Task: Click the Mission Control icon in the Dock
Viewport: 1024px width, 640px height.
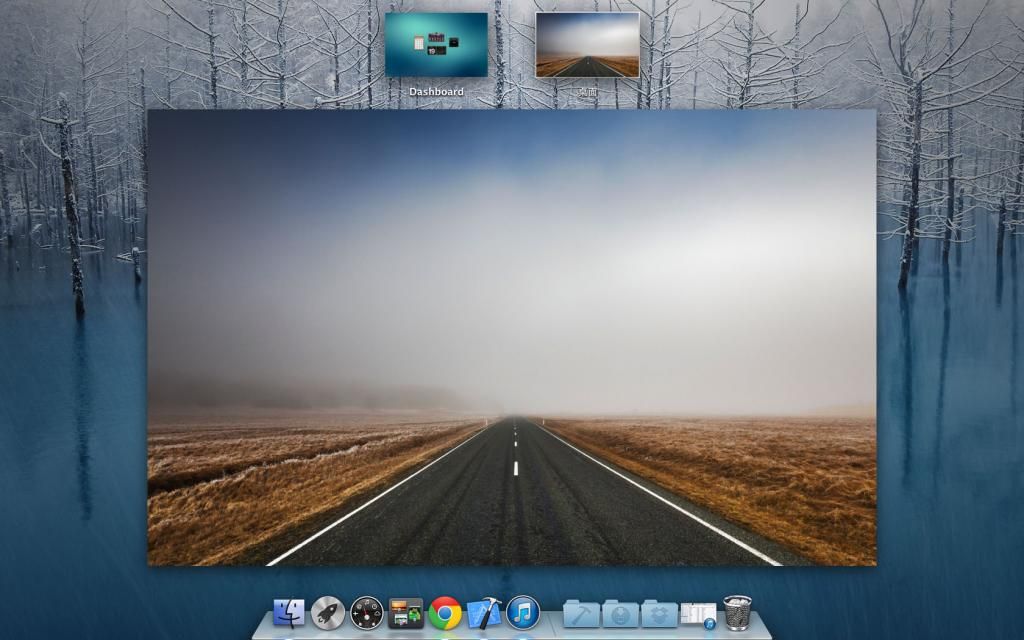Action: 406,612
